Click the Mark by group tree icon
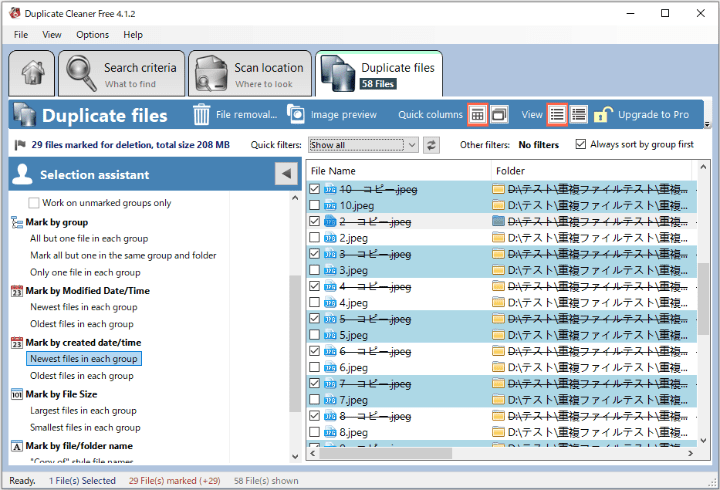This screenshot has width=720, height=490. [17, 223]
